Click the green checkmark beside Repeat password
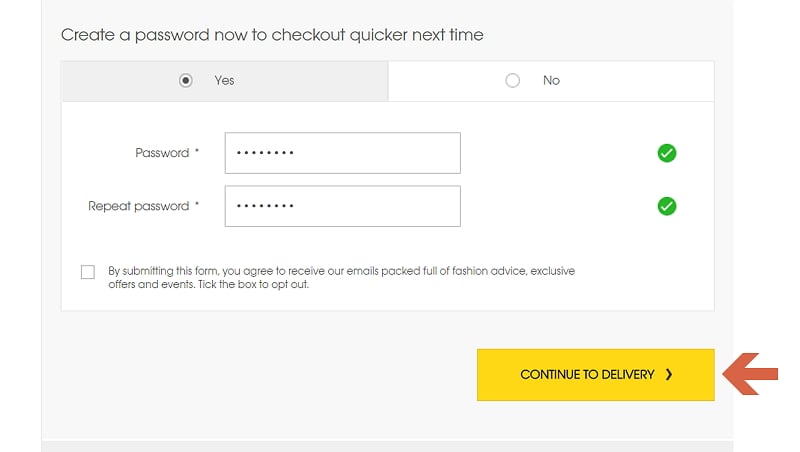The width and height of the screenshot is (800, 452). tap(666, 206)
